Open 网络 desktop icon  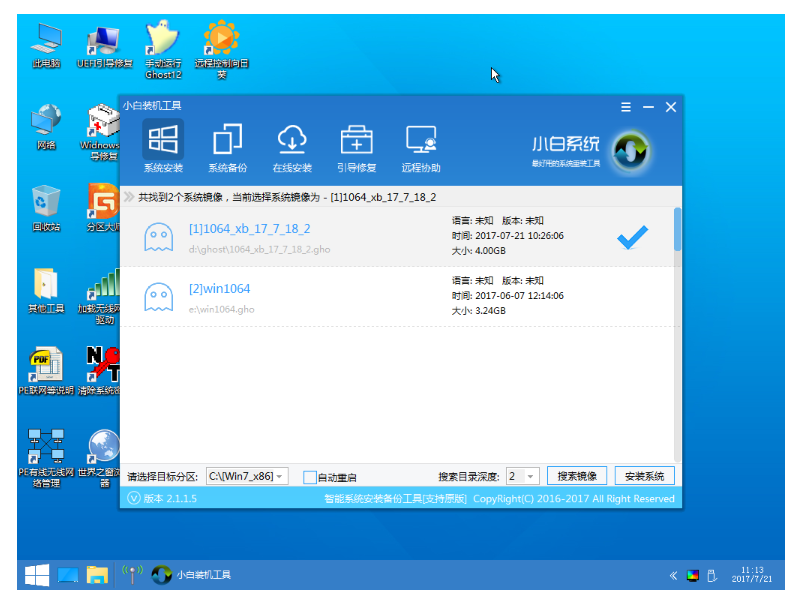[46, 127]
